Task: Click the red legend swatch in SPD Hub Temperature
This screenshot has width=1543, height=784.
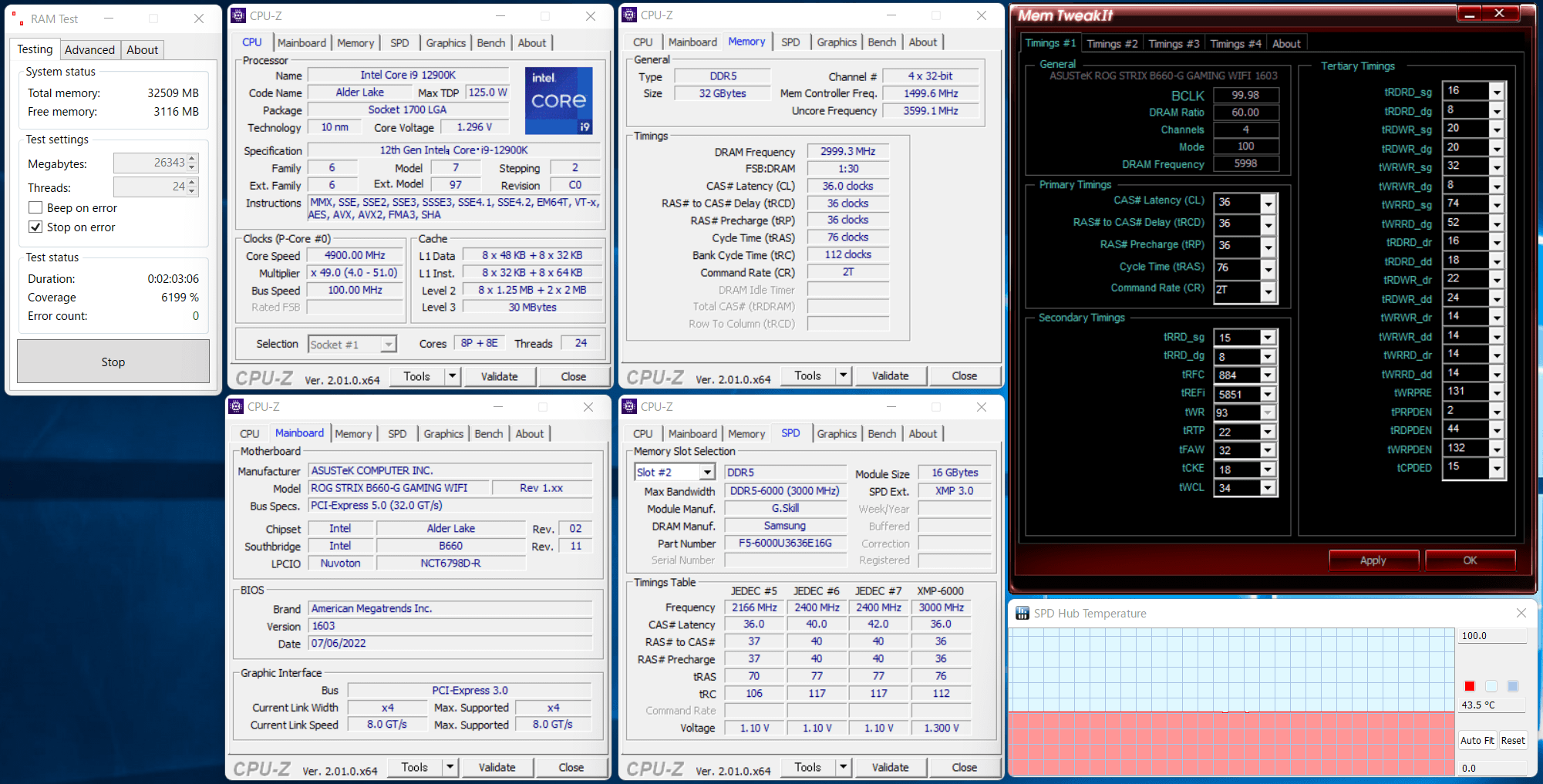Action: click(1470, 686)
